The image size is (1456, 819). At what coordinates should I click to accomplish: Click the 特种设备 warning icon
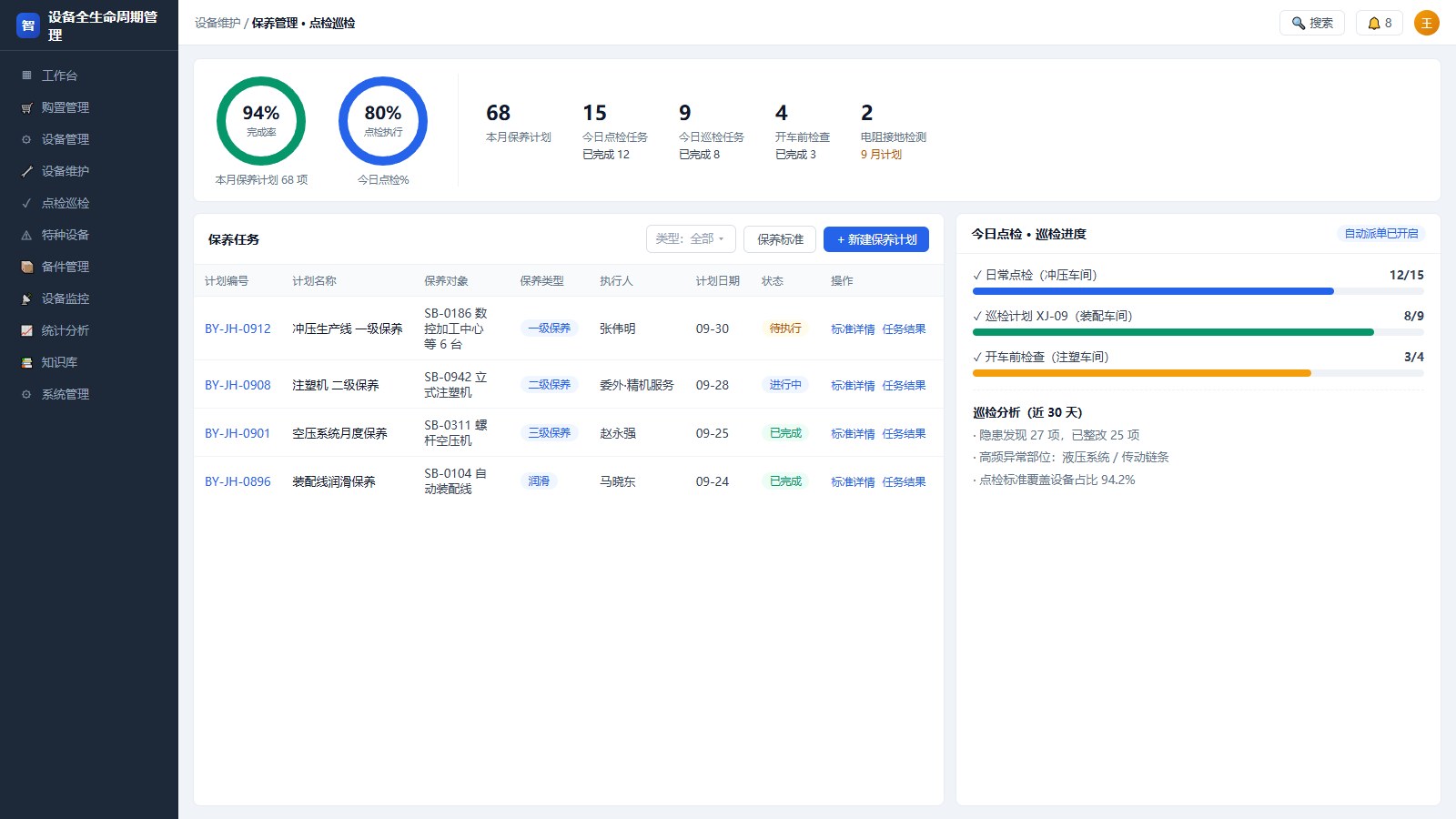(26, 235)
